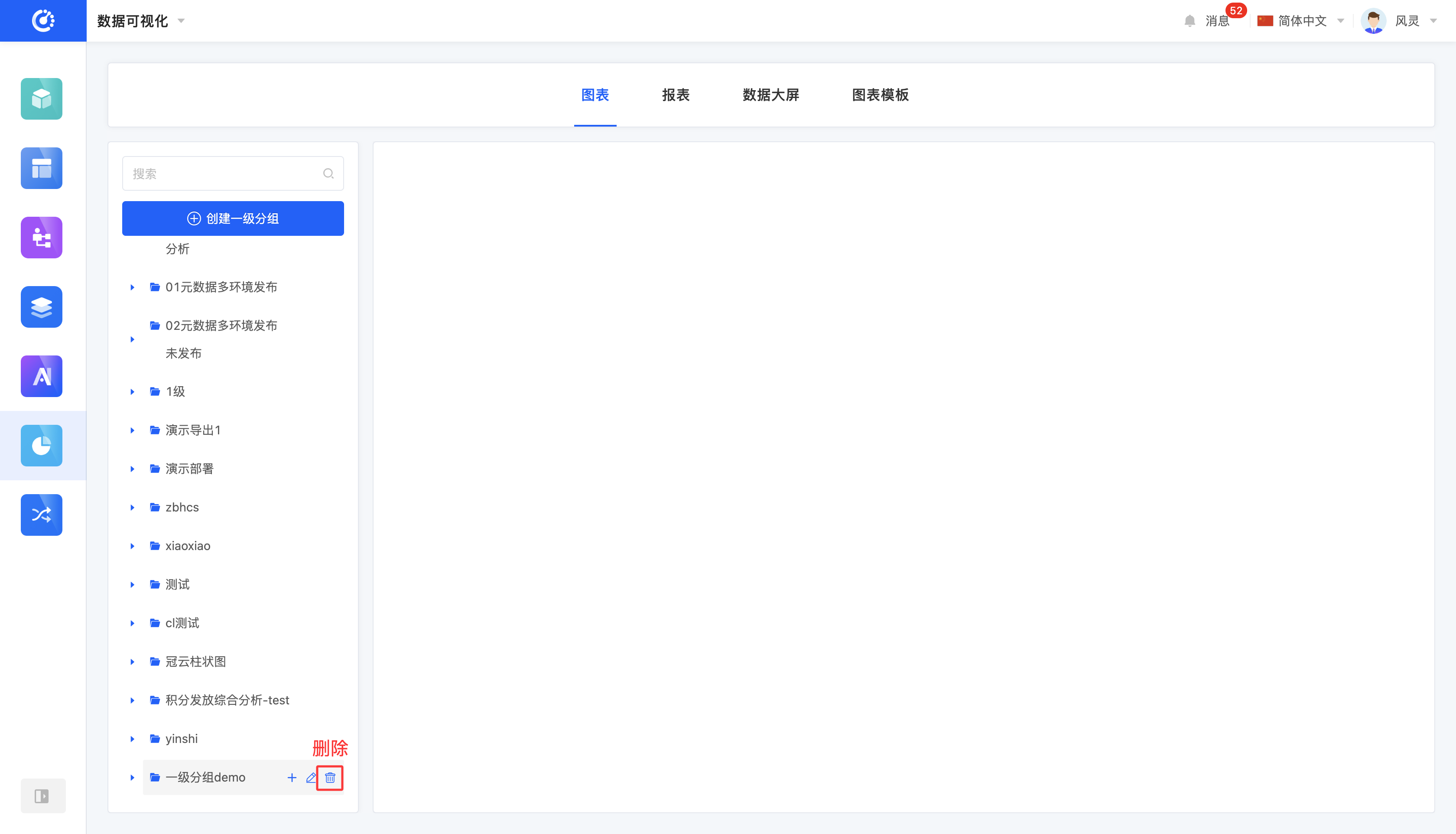Screen dimensions: 1456x834
Task: Click the plus icon beside 一级分组demo
Action: tap(292, 777)
